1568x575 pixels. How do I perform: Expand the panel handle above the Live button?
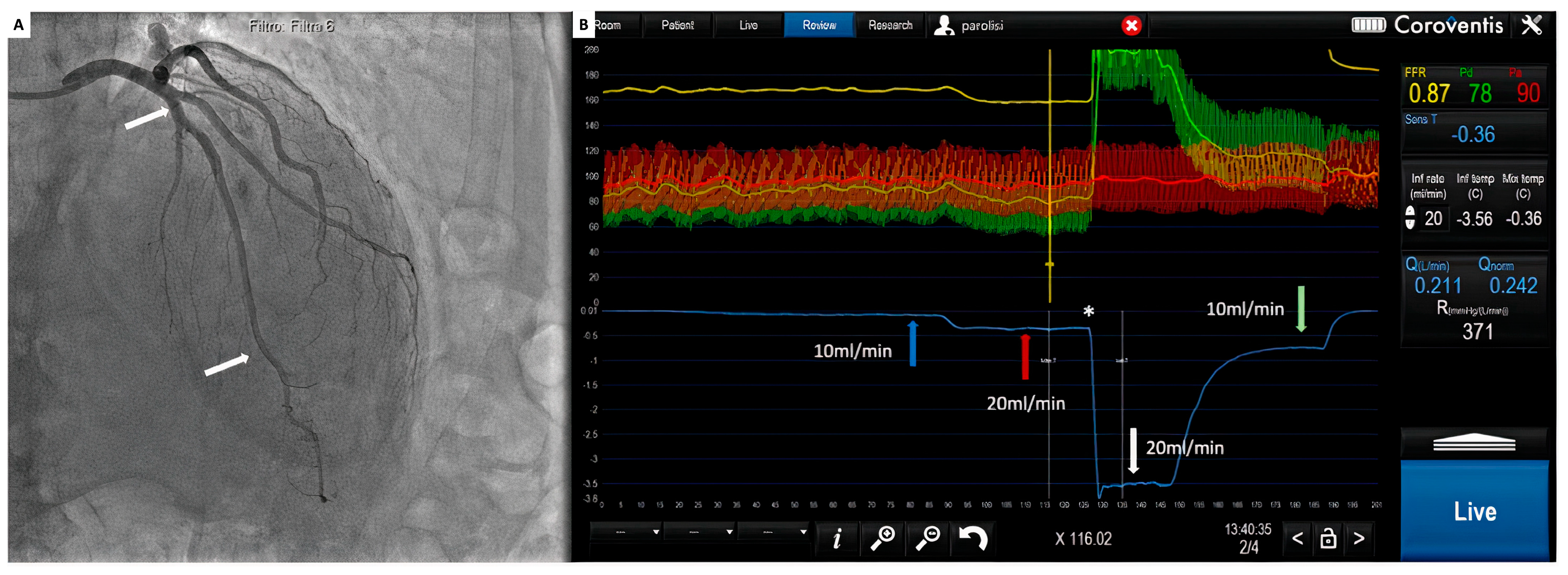1473,443
